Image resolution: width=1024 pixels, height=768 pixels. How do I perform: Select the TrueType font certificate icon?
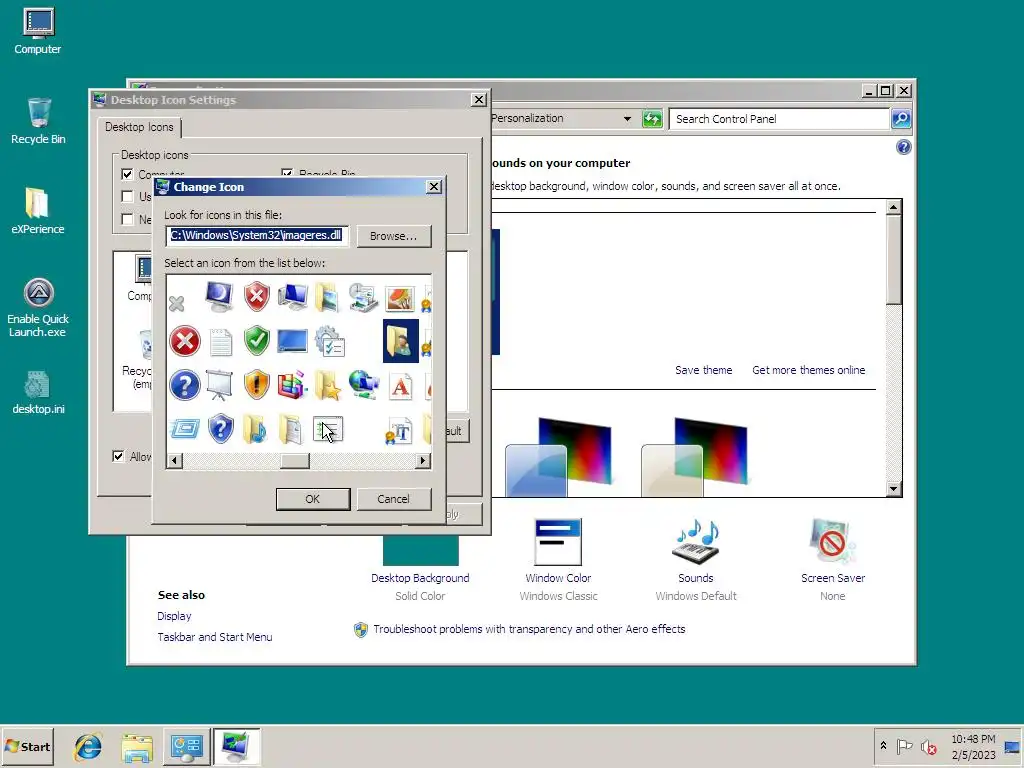[399, 431]
